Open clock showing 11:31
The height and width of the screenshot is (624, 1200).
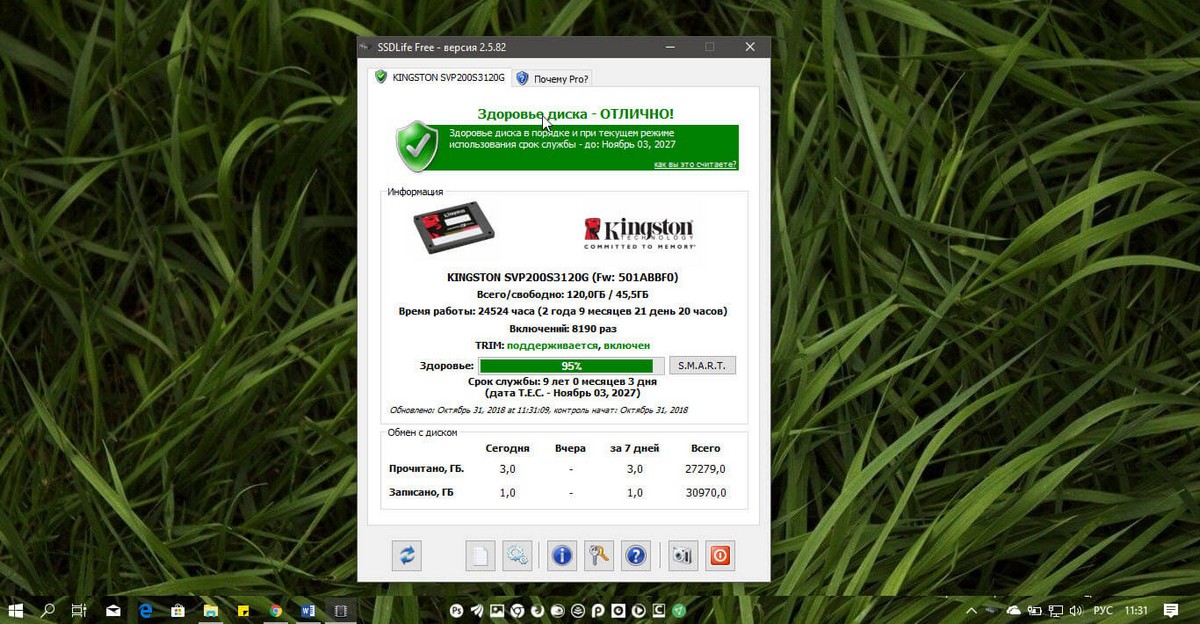click(x=1136, y=609)
